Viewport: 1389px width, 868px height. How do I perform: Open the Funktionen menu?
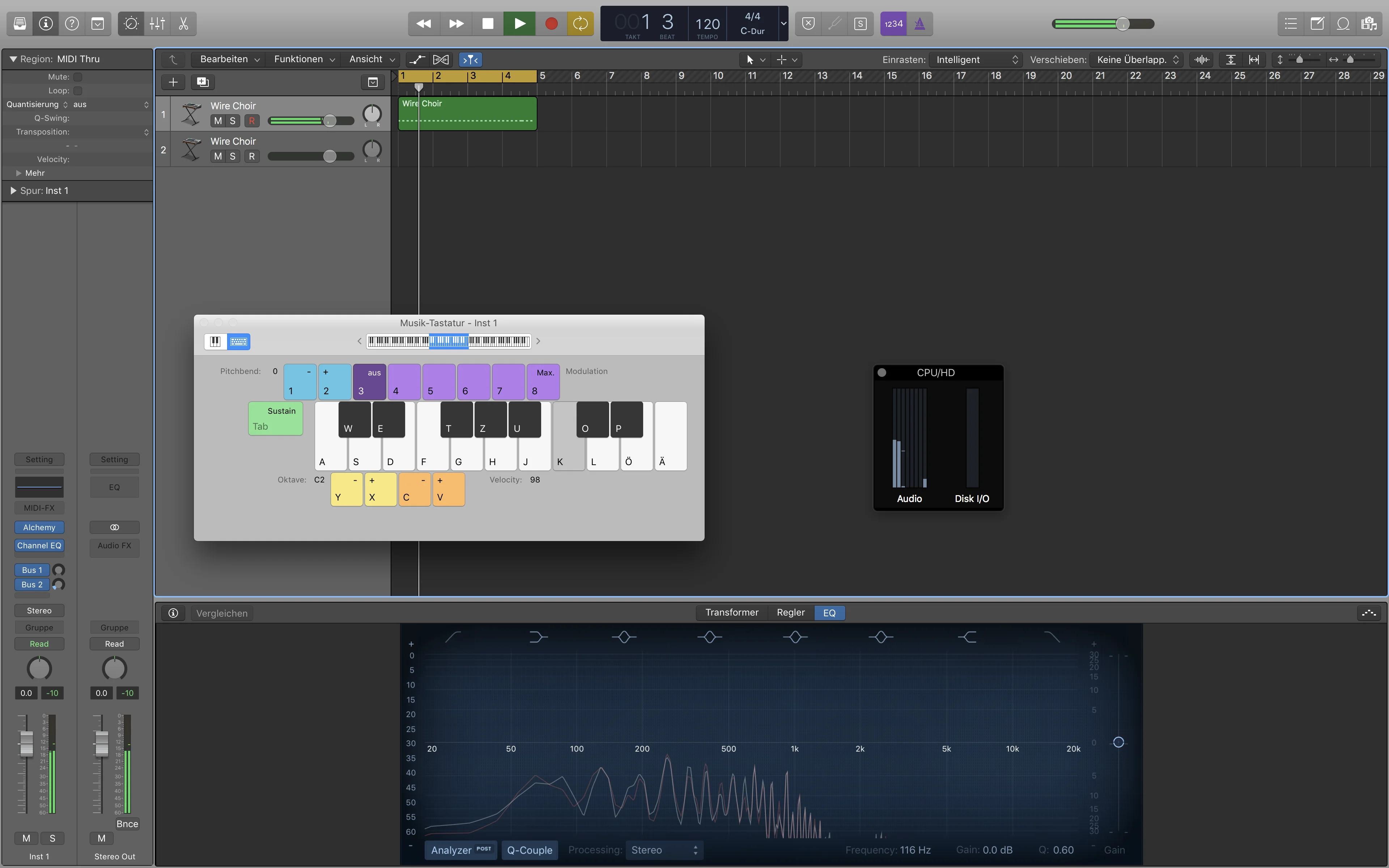click(x=304, y=59)
